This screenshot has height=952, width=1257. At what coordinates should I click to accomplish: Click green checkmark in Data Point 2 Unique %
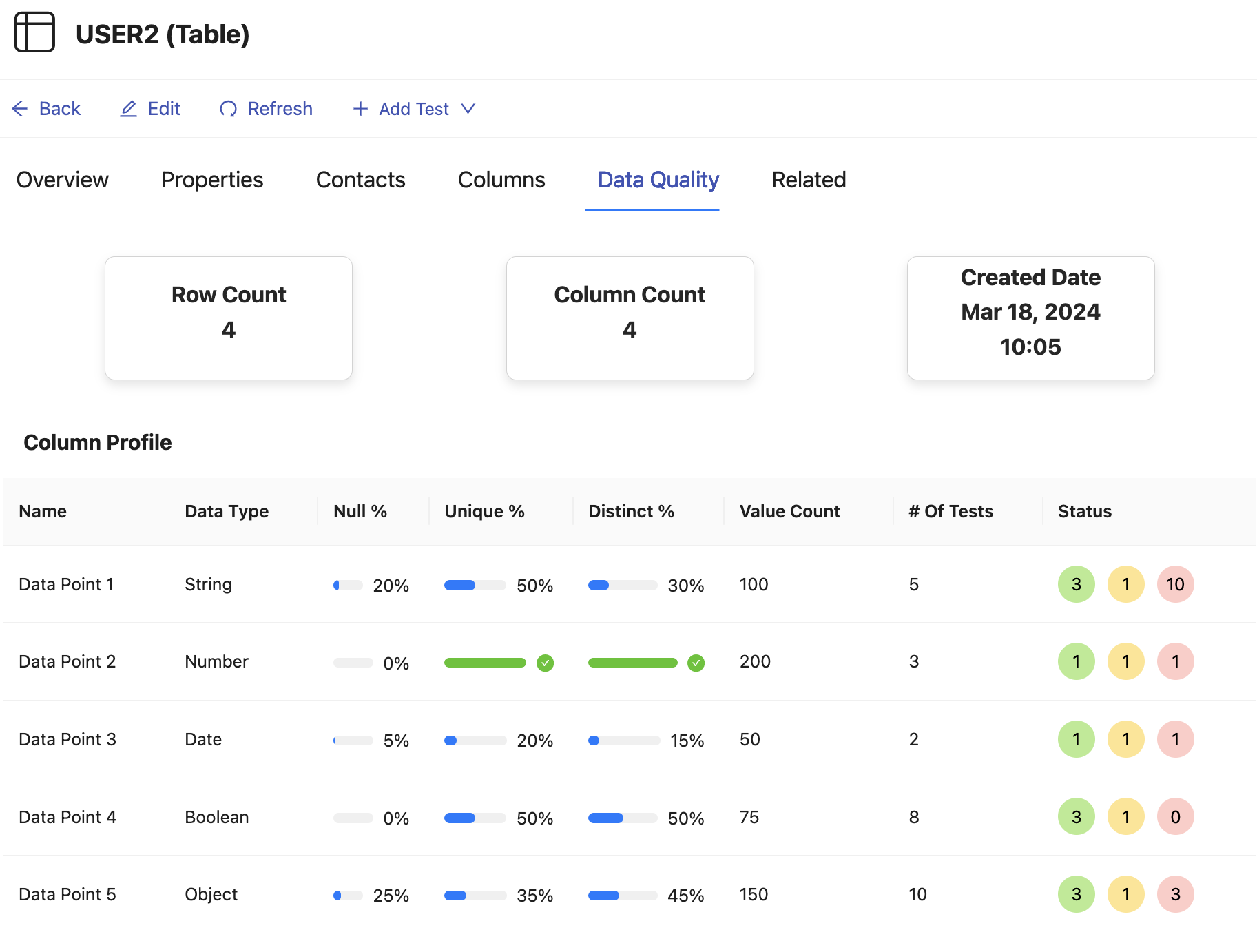click(x=545, y=663)
